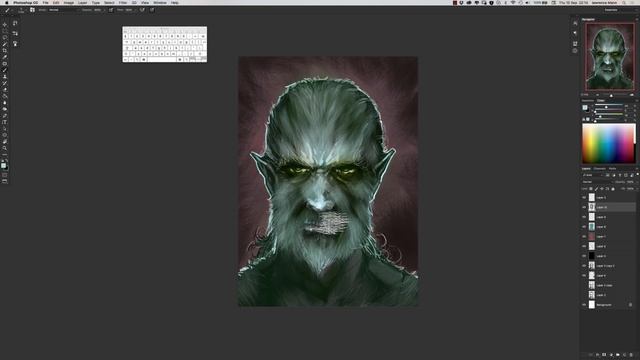640x360 pixels.
Task: Select the History Brush tool
Action: [5, 83]
